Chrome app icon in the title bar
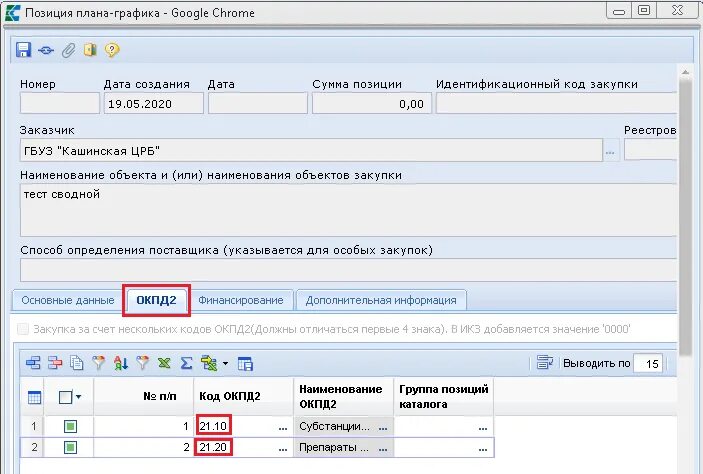The width and height of the screenshot is (703, 474). (x=13, y=13)
